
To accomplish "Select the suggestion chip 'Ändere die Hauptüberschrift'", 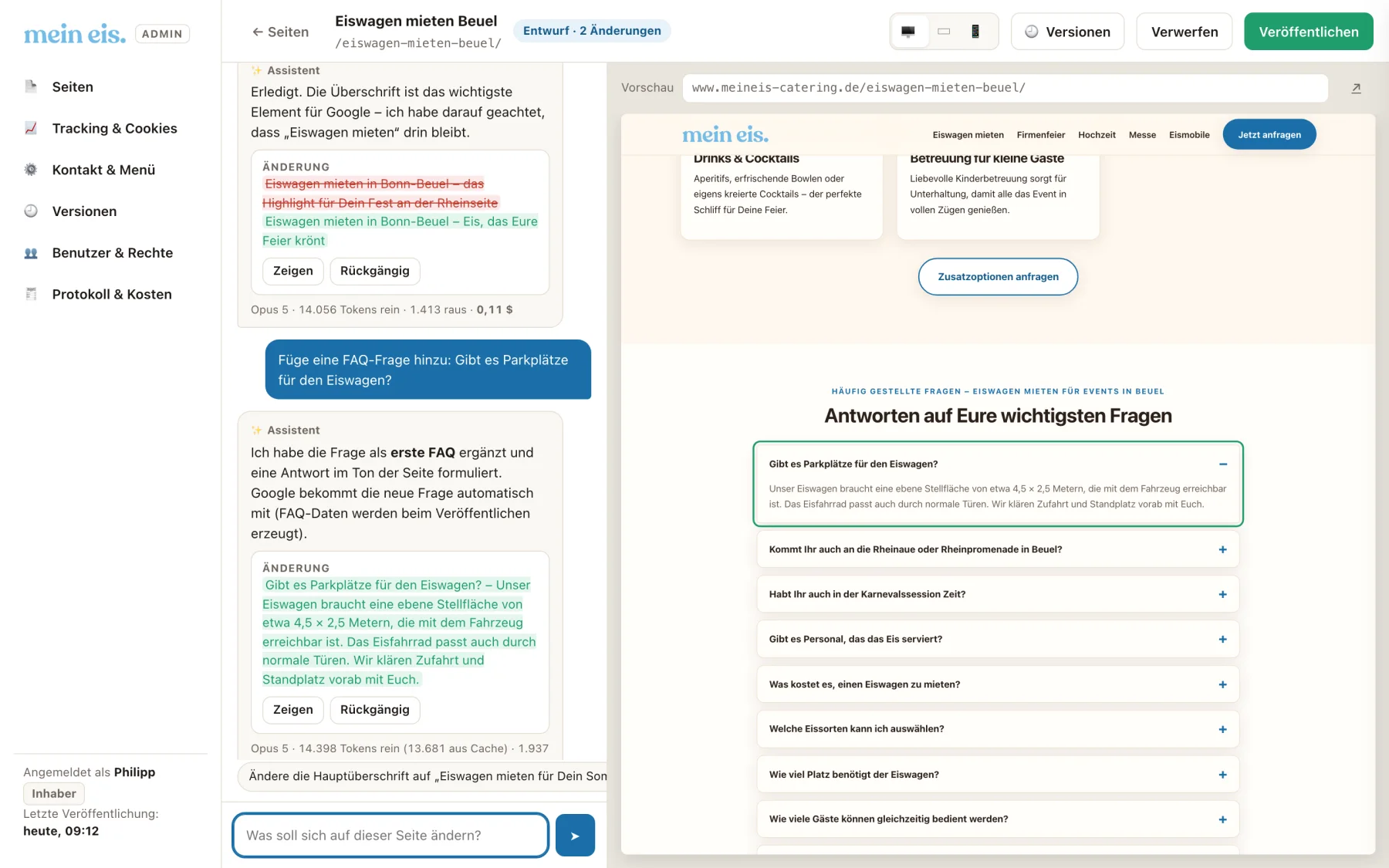I will [423, 776].
